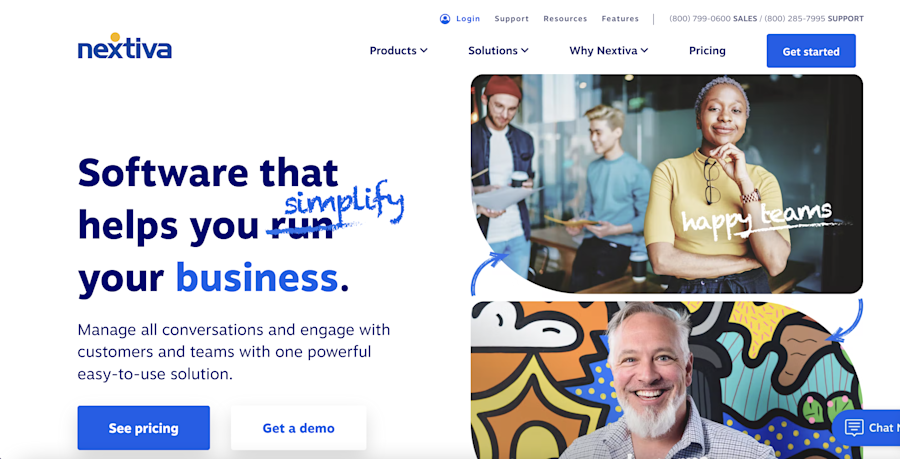Screen dimensions: 900x459
Task: Call the sales phone number (800) 799-0600
Action: (x=713, y=19)
